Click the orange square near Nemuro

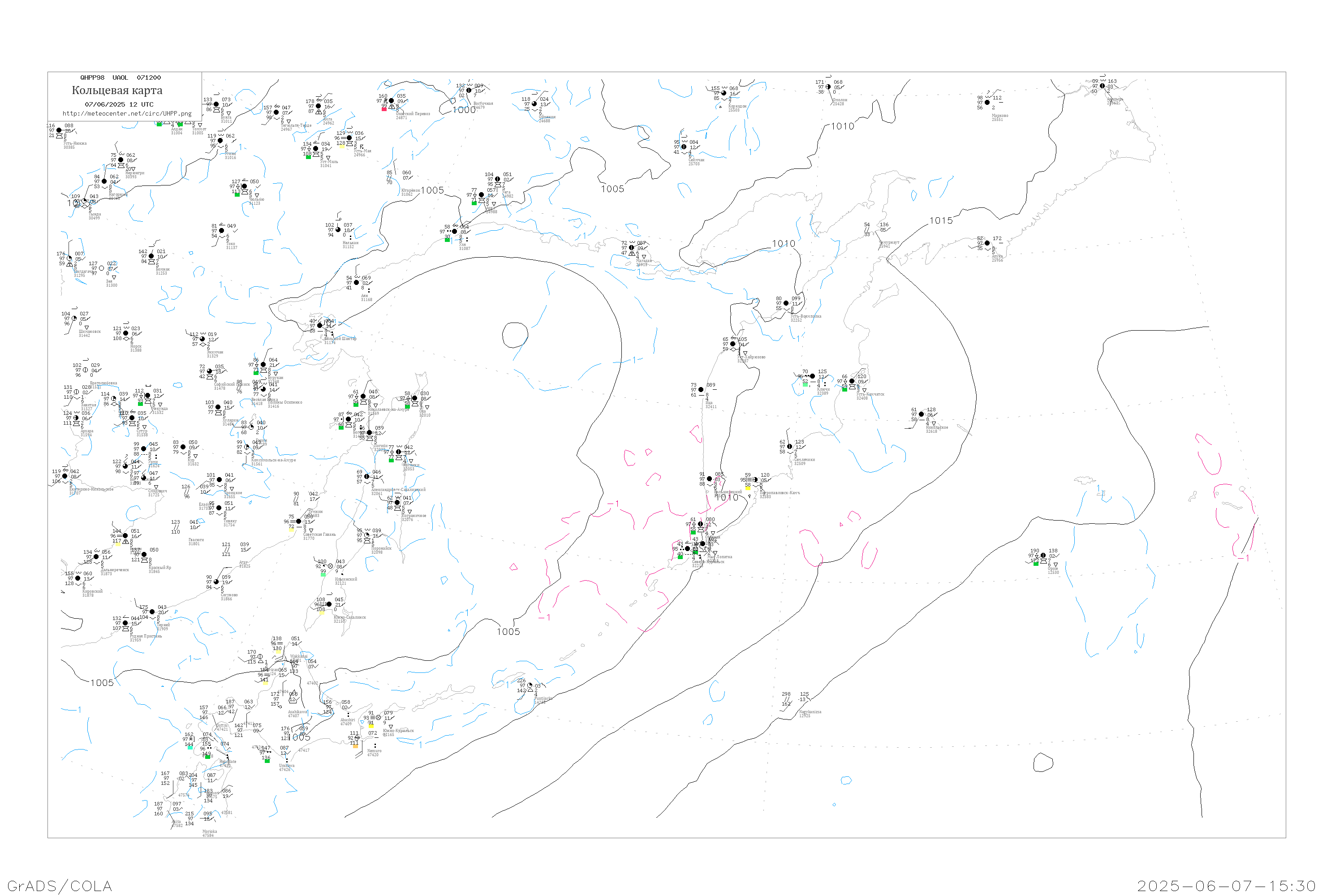pos(355,746)
